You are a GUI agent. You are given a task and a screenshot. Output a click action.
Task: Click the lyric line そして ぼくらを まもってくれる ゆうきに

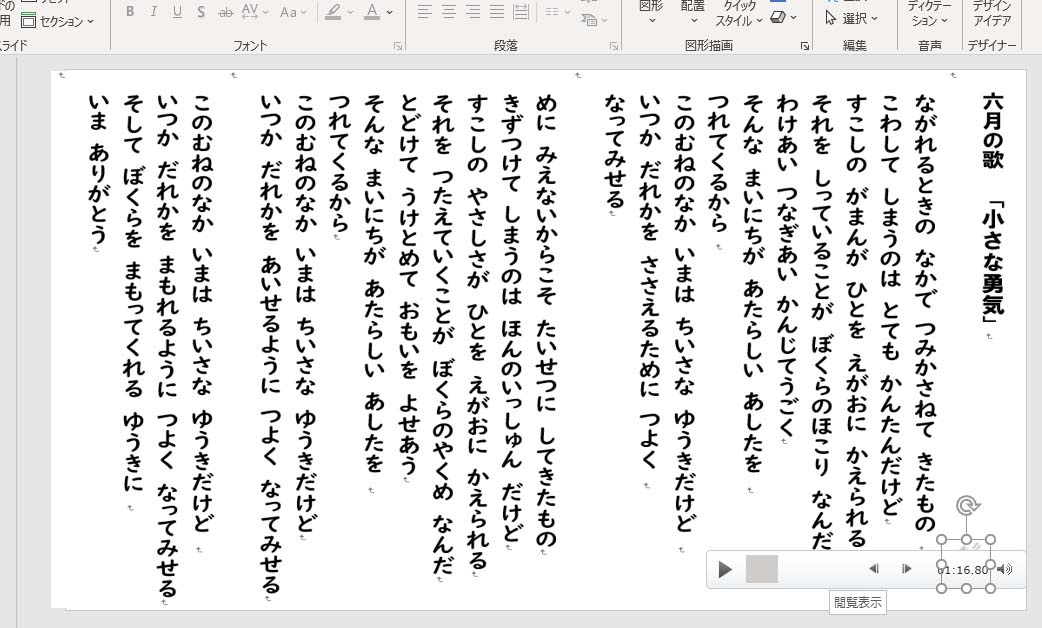point(133,292)
